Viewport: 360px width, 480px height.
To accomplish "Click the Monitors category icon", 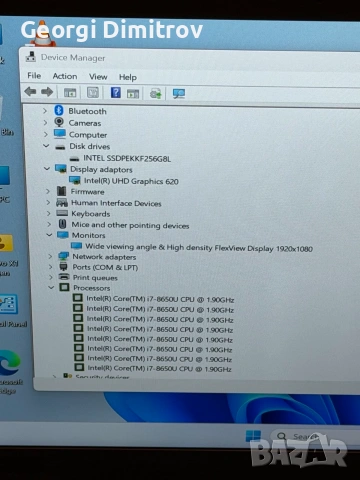I will tap(63, 235).
